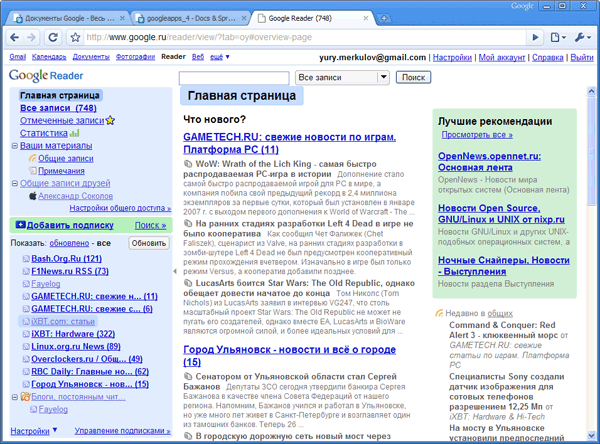Screen dimensions: 600x444
Task: Open Ночные Снайперы. Новости recommendation
Action: (504, 266)
